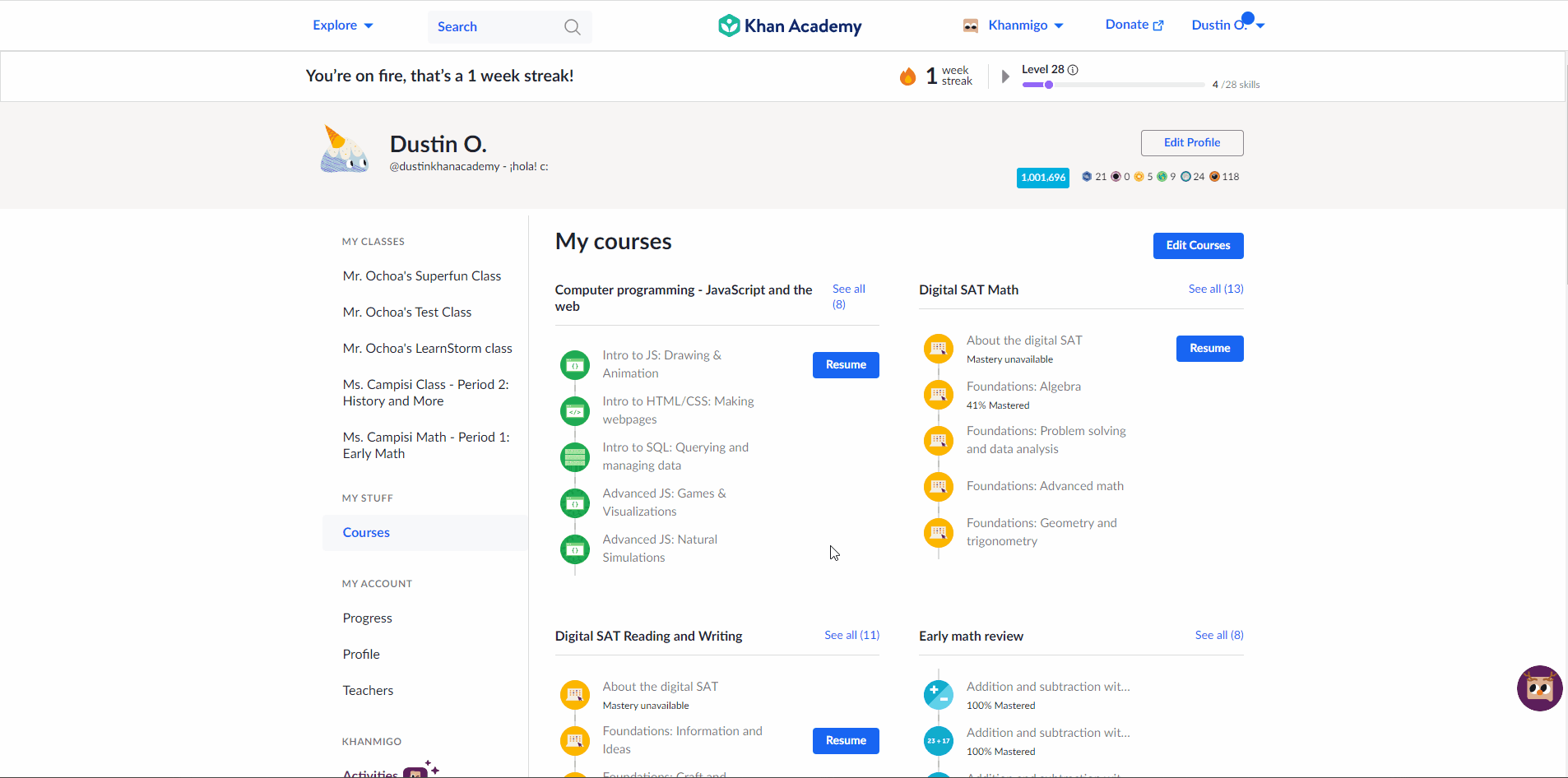The image size is (1568, 778).
Task: Click the 1.001.696 energy points badge
Action: pos(1042,178)
